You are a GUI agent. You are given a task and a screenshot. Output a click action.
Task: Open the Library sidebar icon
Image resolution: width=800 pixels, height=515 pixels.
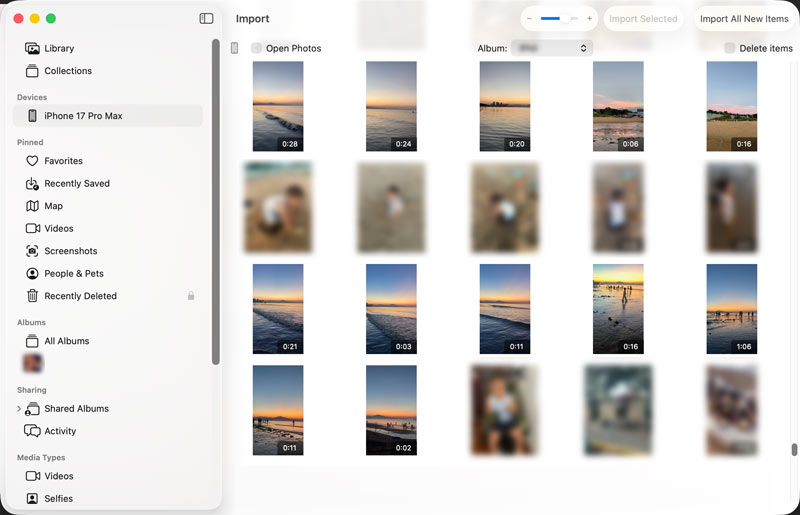click(32, 48)
